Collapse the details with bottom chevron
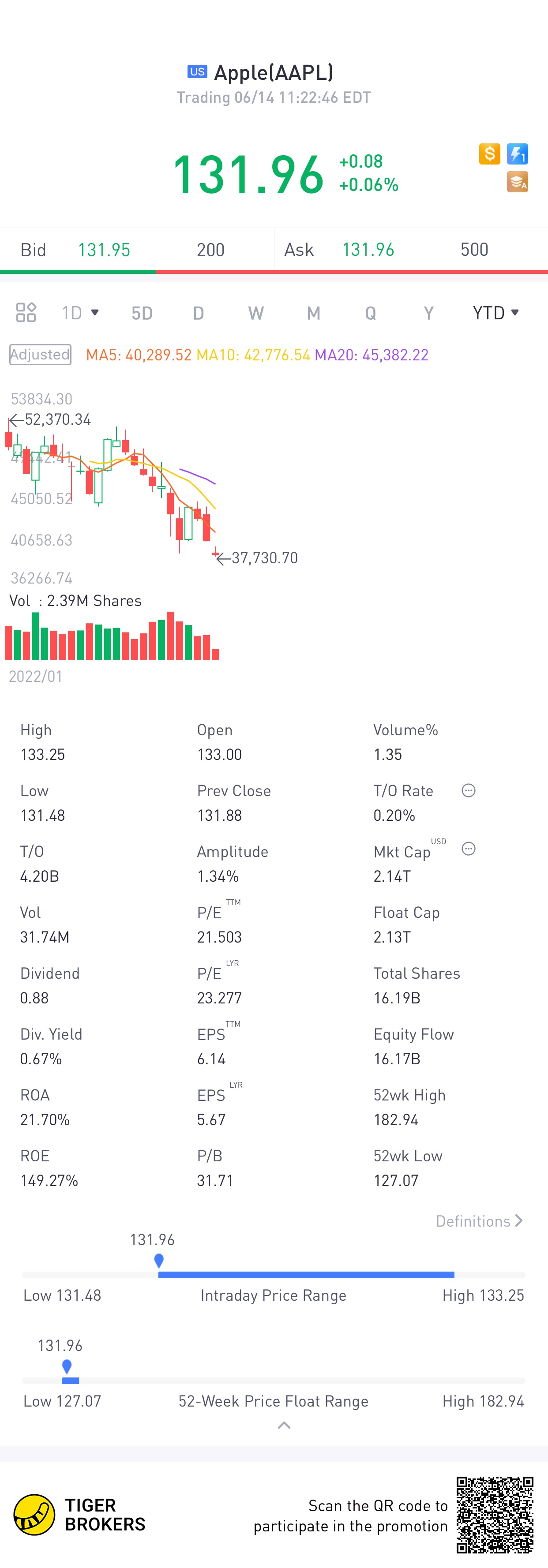Viewport: 548px width, 1568px height. pos(284,1425)
